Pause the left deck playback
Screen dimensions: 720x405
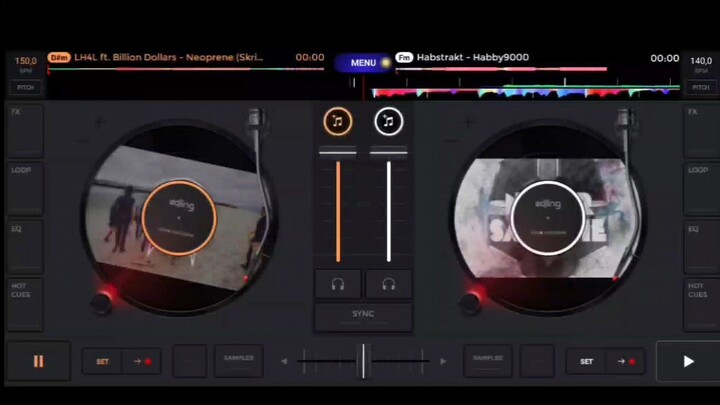coord(39,361)
